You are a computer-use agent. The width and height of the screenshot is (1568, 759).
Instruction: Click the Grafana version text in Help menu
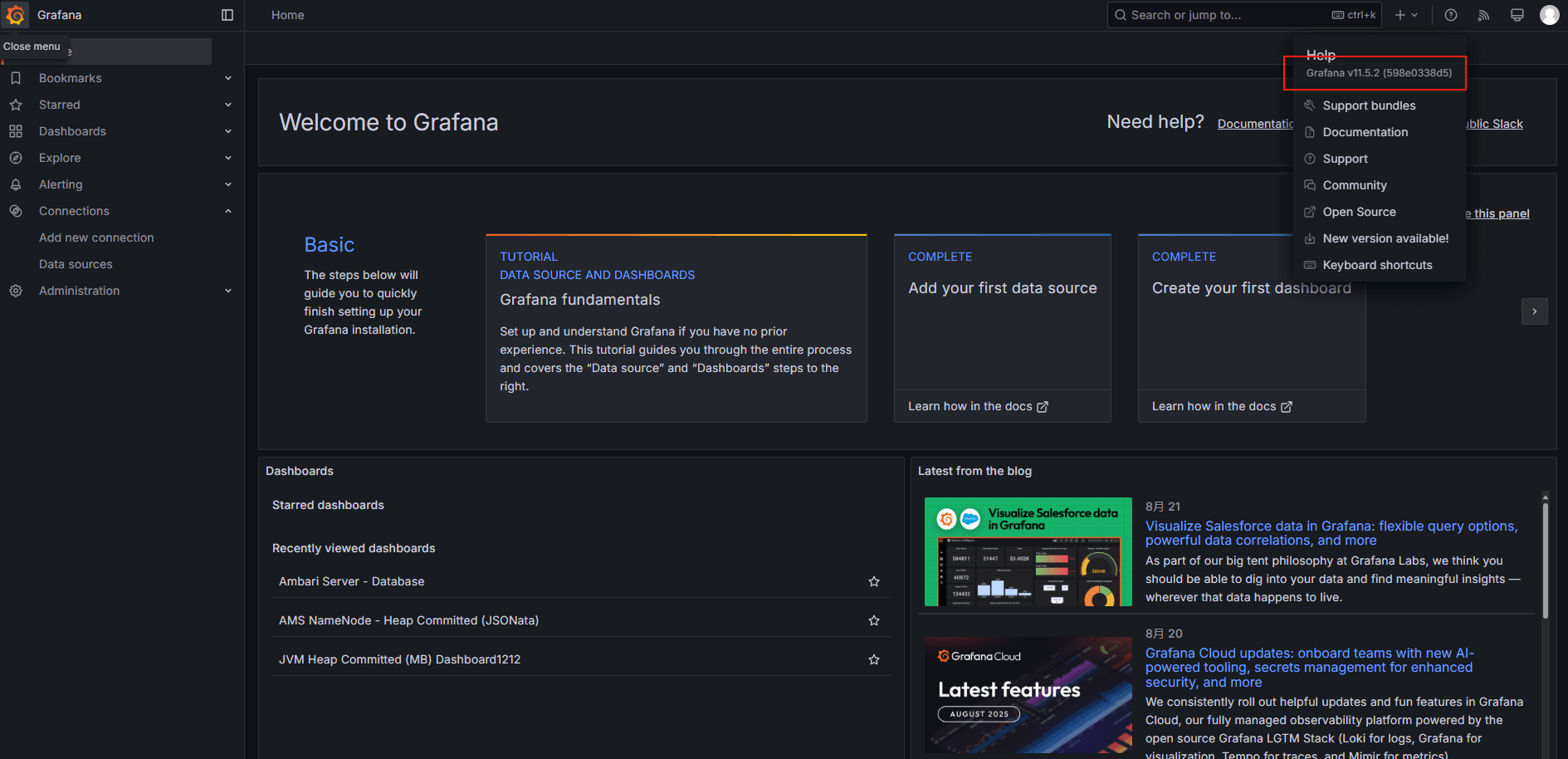(1379, 73)
